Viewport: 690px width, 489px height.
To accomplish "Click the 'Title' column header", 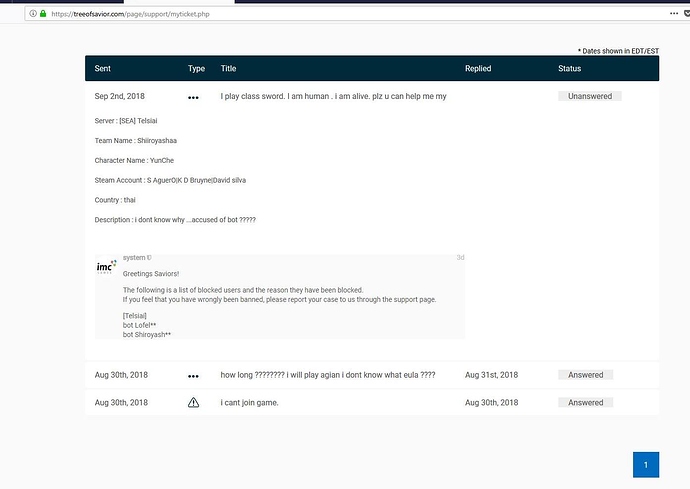I will pyautogui.click(x=228, y=68).
